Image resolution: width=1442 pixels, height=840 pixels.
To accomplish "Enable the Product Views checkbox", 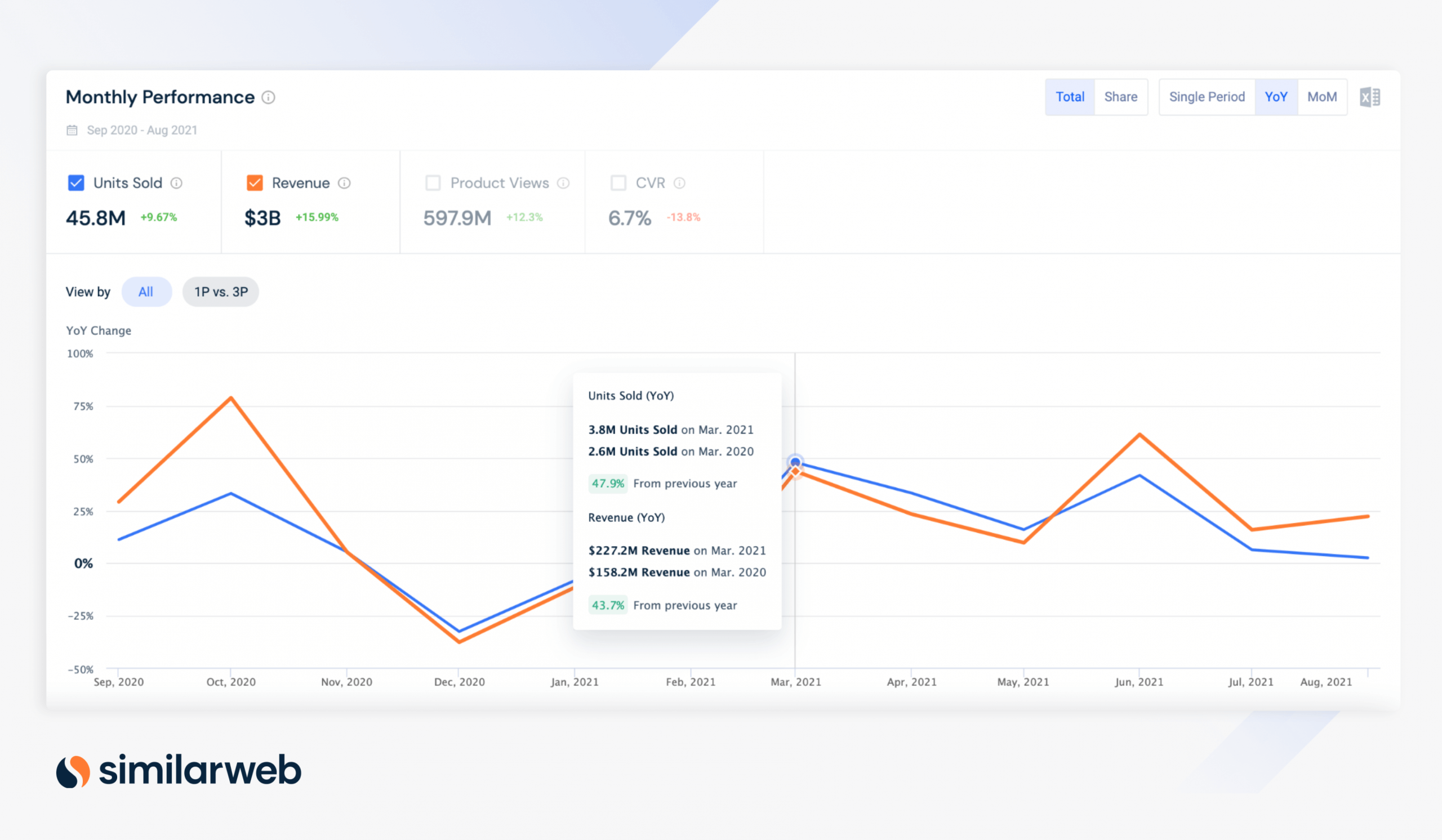I will tap(433, 183).
